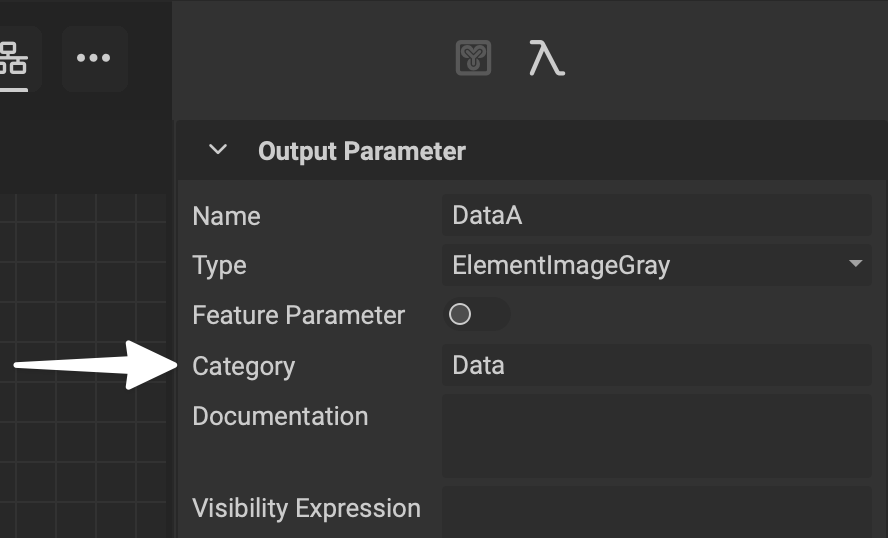The width and height of the screenshot is (888, 538).
Task: Click the hierarchy tree icon
Action: click(14, 58)
